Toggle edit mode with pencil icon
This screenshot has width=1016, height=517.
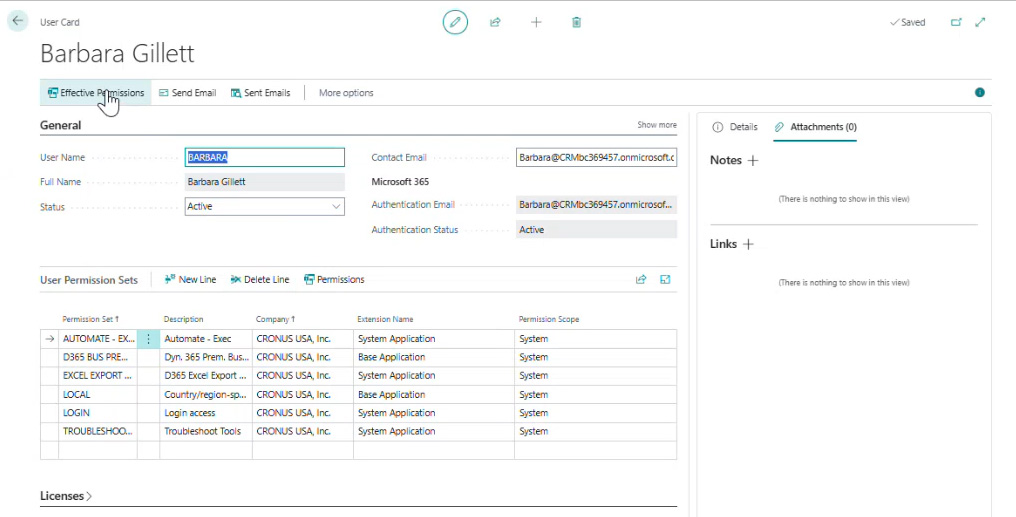pyautogui.click(x=455, y=22)
